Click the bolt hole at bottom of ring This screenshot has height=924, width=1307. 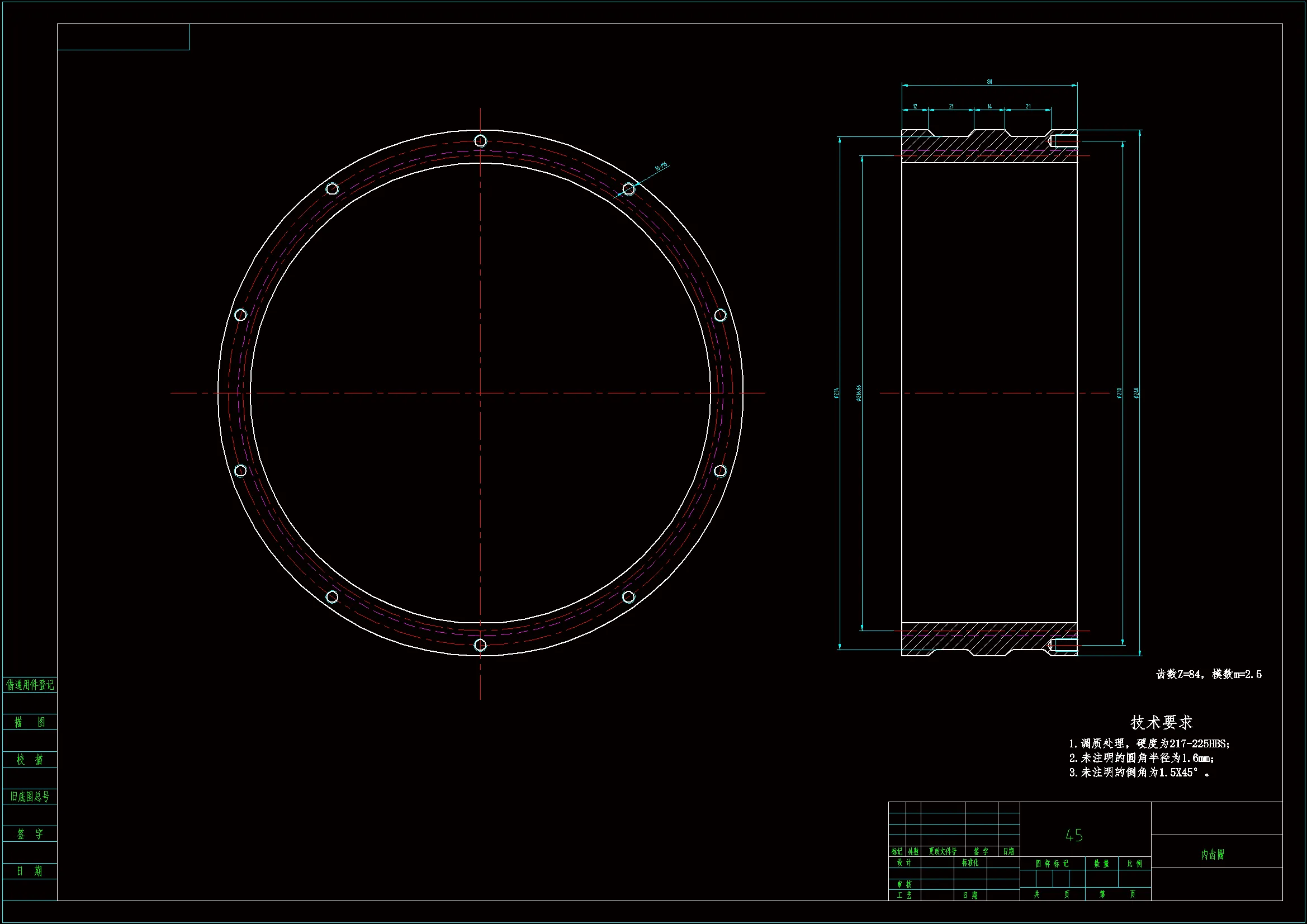[x=480, y=645]
